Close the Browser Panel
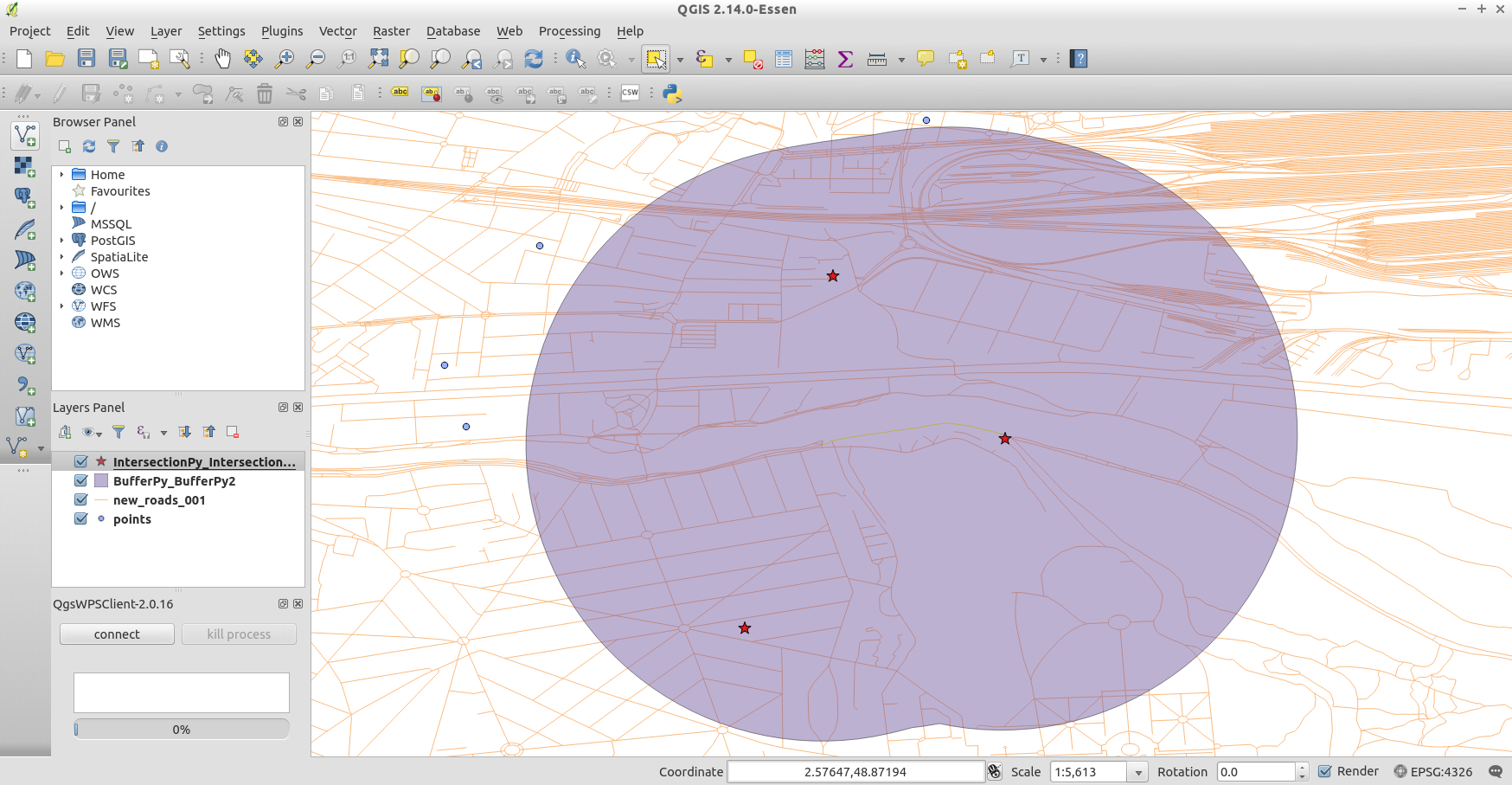Screen dimensions: 1512x785 (x=298, y=122)
